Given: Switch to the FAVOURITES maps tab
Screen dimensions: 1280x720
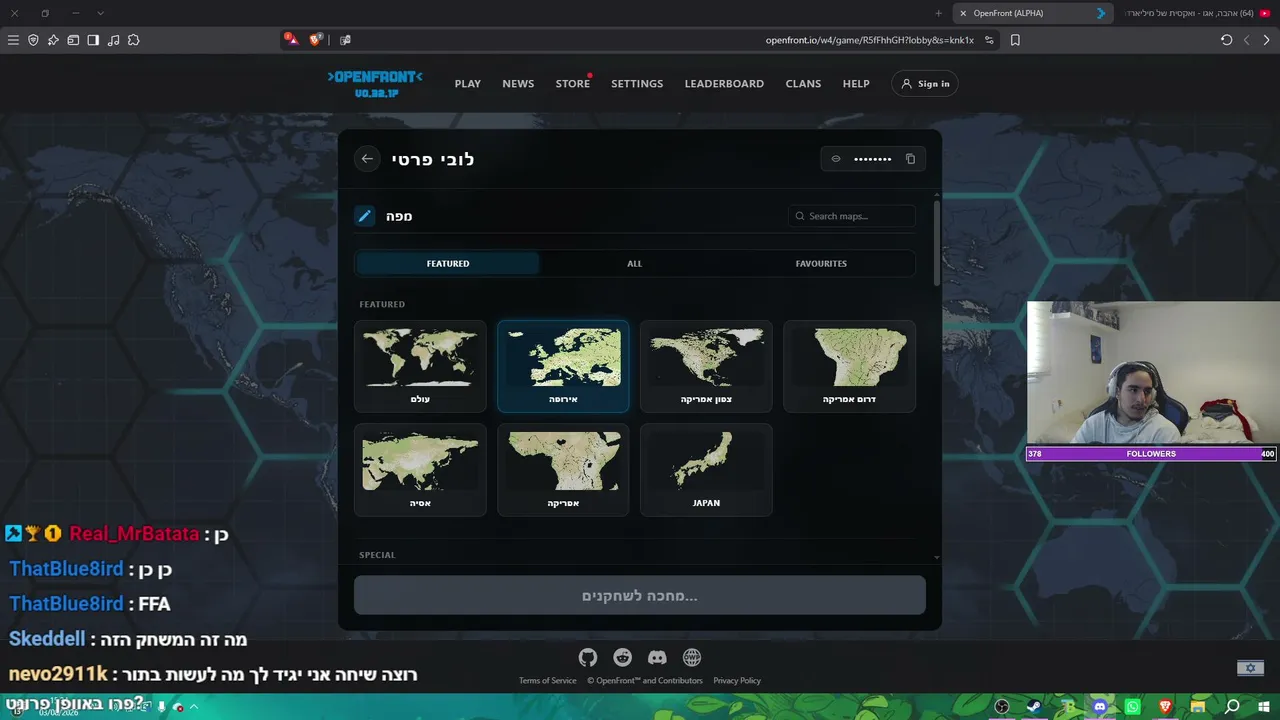Looking at the screenshot, I should pos(821,264).
